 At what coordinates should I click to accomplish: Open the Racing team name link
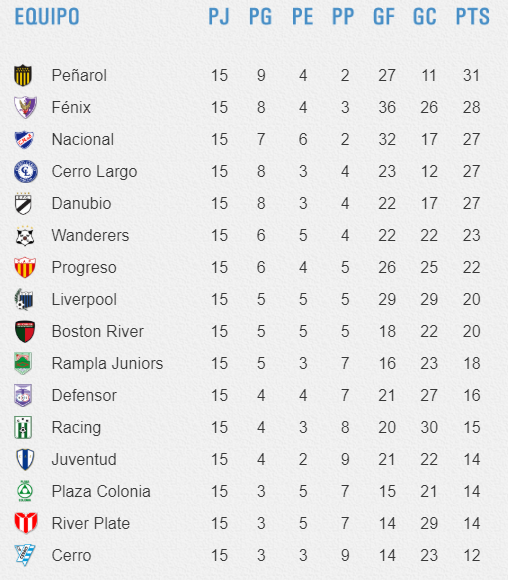(x=76, y=427)
